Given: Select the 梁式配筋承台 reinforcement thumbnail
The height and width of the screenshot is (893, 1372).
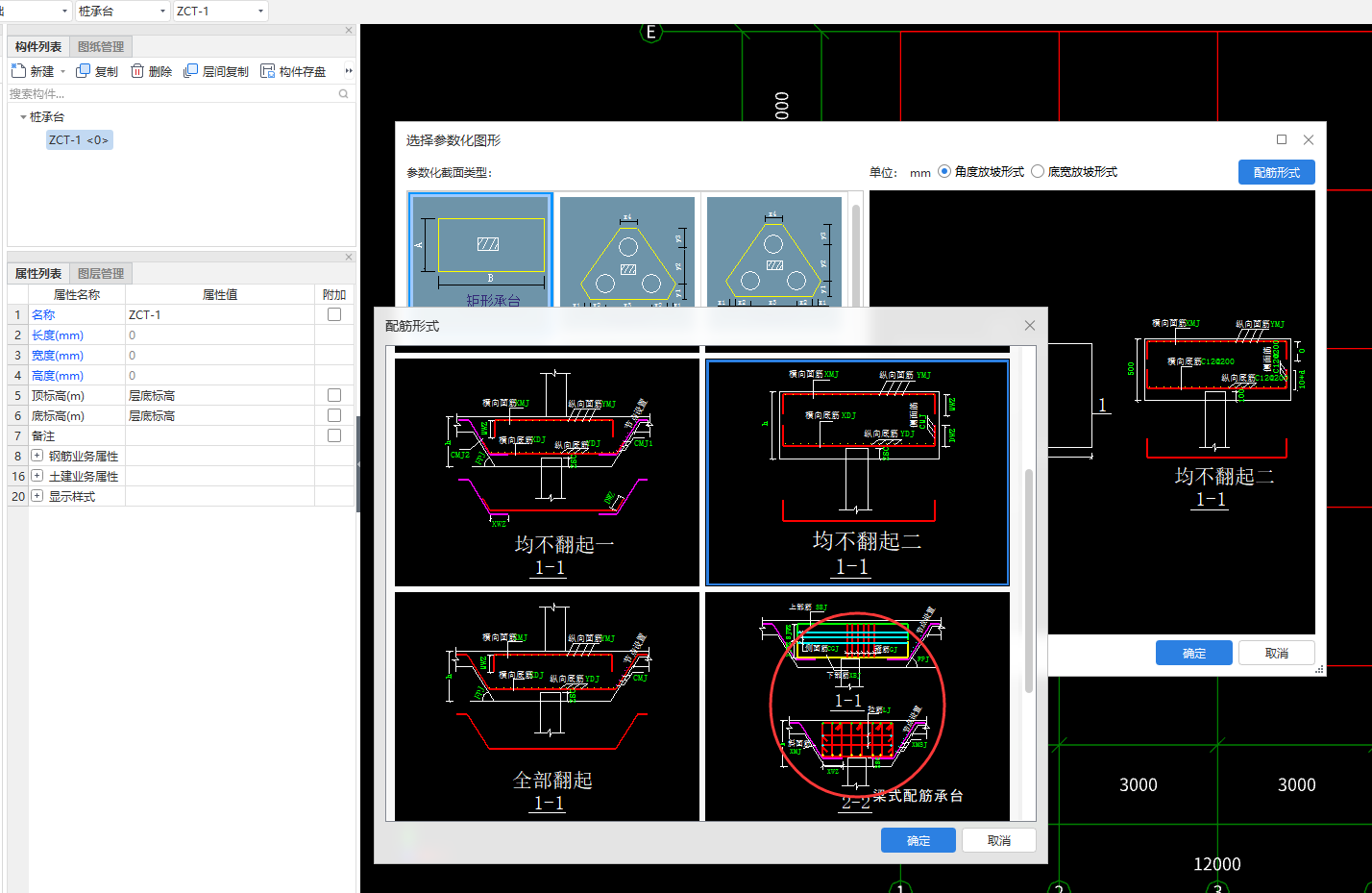Looking at the screenshot, I should 857,707.
